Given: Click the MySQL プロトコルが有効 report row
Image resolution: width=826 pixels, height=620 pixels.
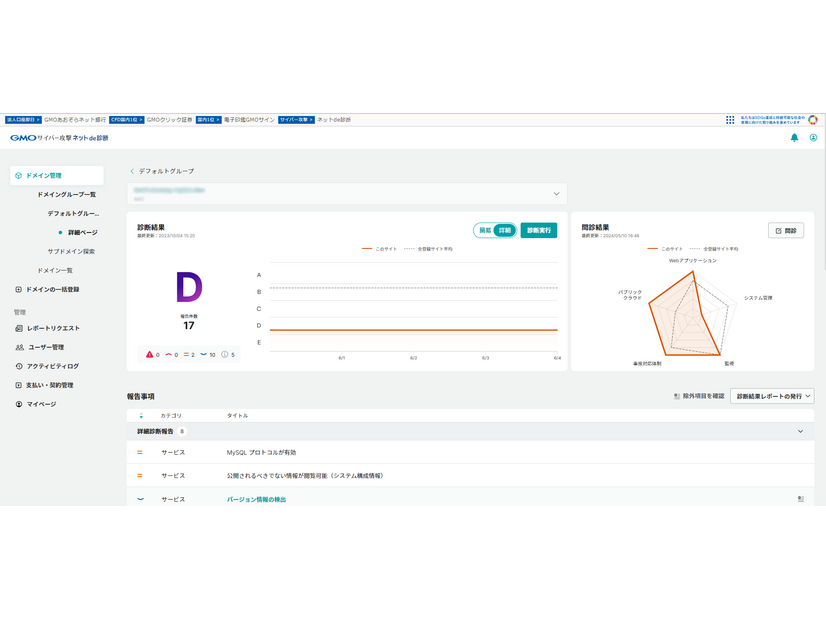Looking at the screenshot, I should (x=264, y=452).
